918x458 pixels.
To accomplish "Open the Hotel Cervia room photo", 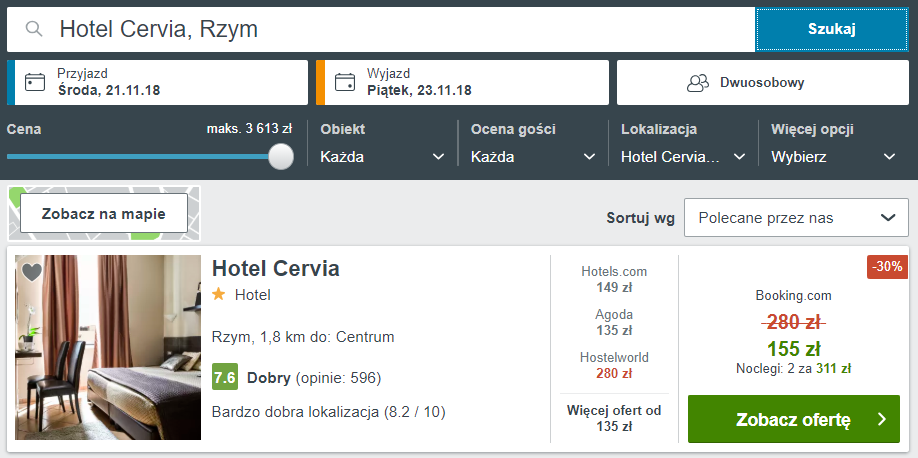I will coord(108,347).
